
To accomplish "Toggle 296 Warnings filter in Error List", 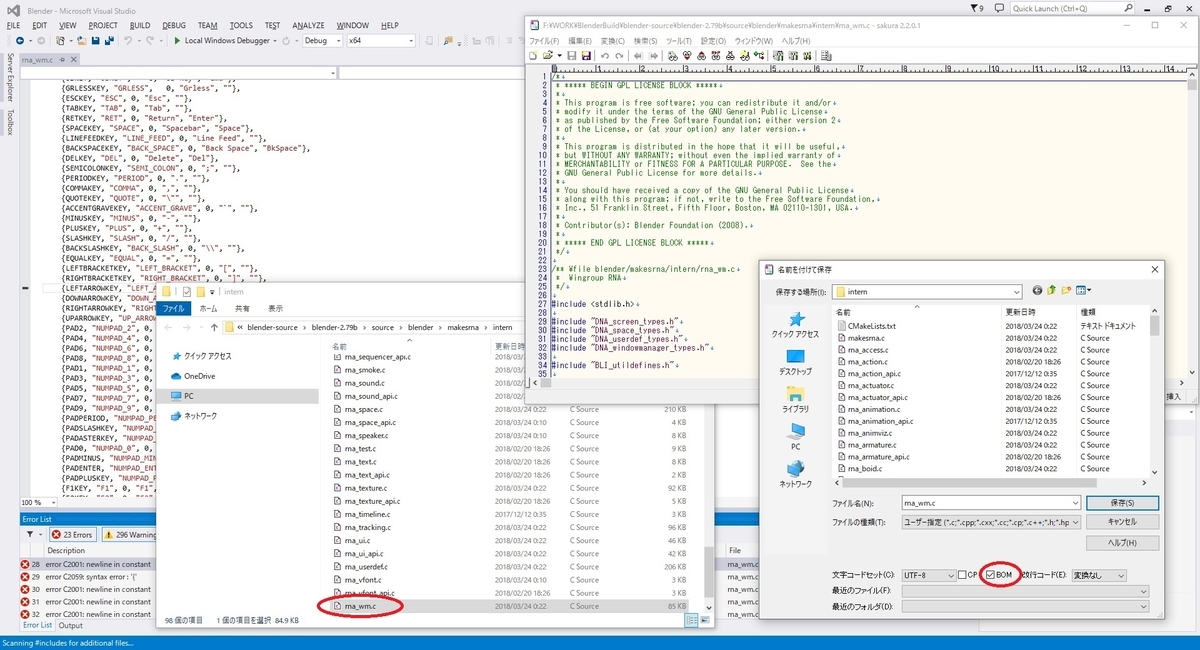I will click(x=130, y=535).
